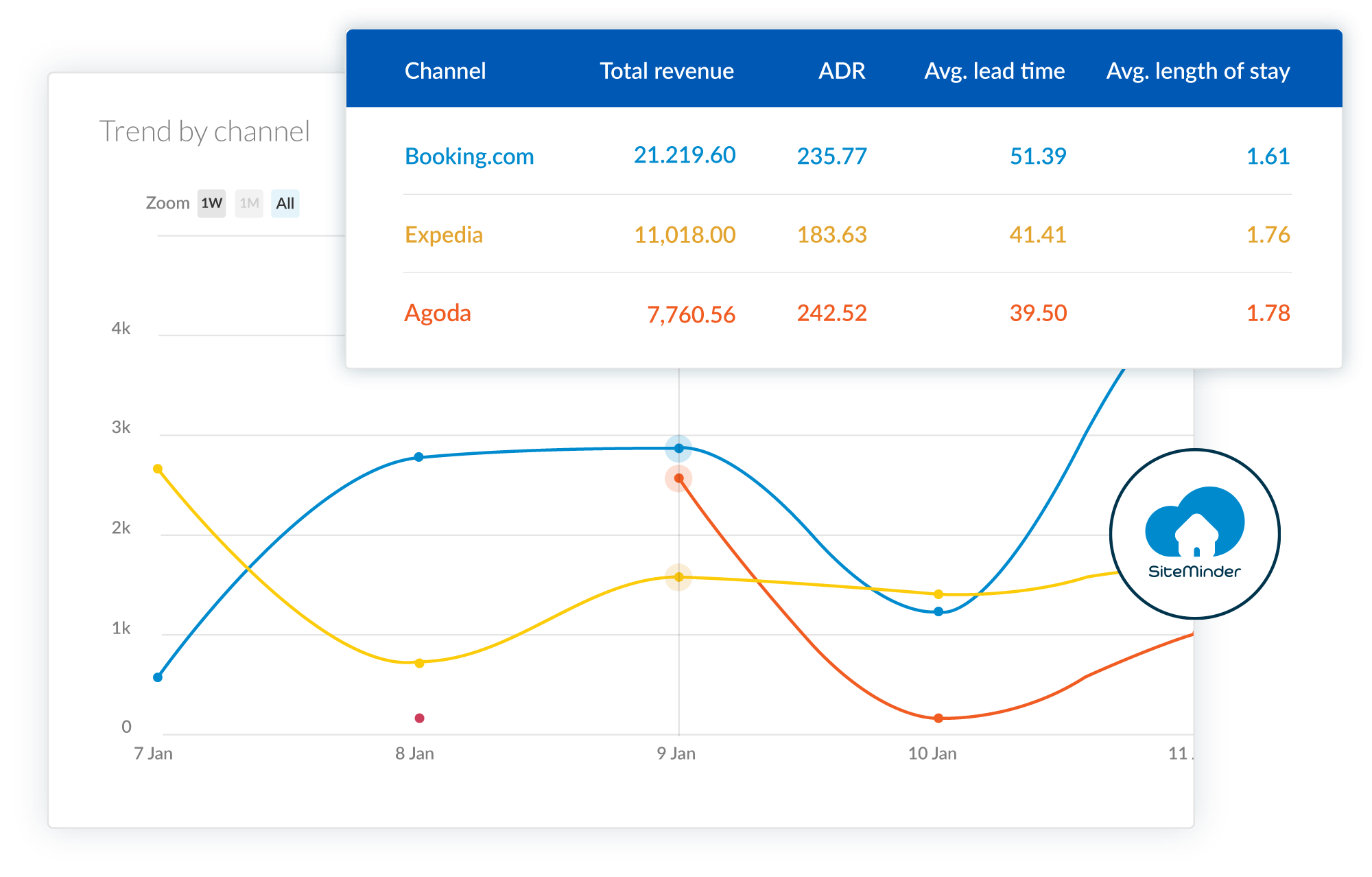Sort by Avg. length of stay header
Image resolution: width=1372 pixels, height=877 pixels.
click(1198, 71)
